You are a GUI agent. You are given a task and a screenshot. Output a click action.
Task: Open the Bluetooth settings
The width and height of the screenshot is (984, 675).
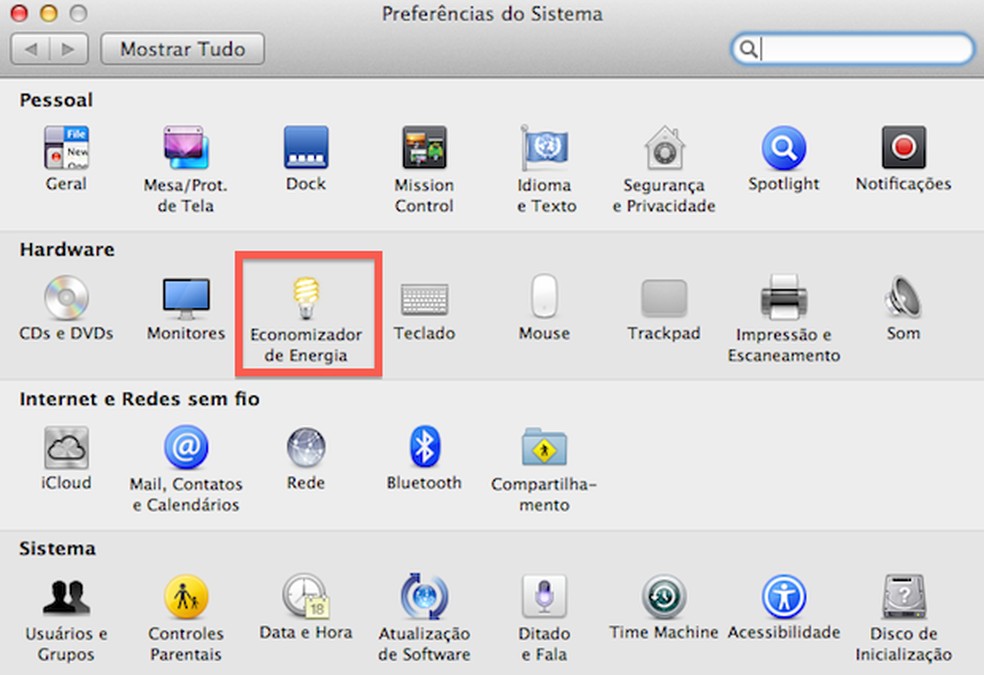[x=424, y=445]
